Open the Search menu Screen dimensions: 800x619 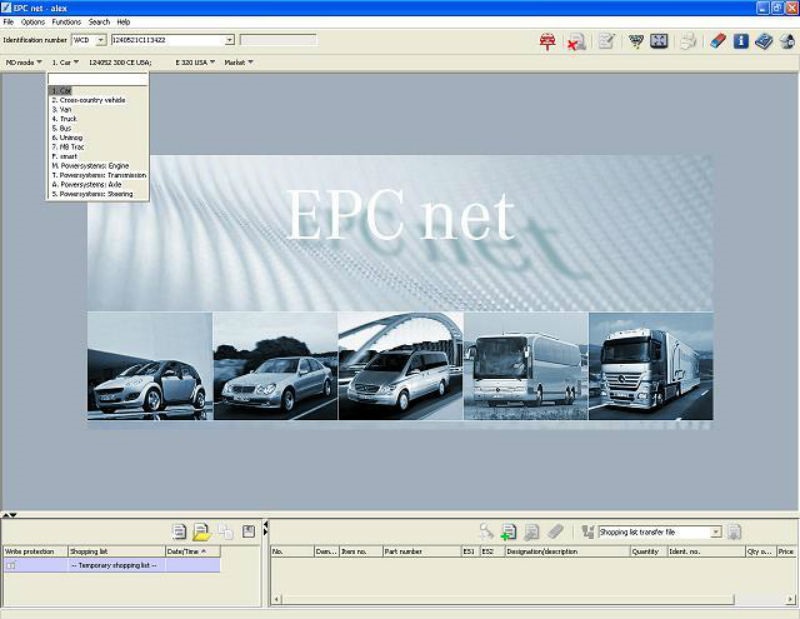[99, 22]
